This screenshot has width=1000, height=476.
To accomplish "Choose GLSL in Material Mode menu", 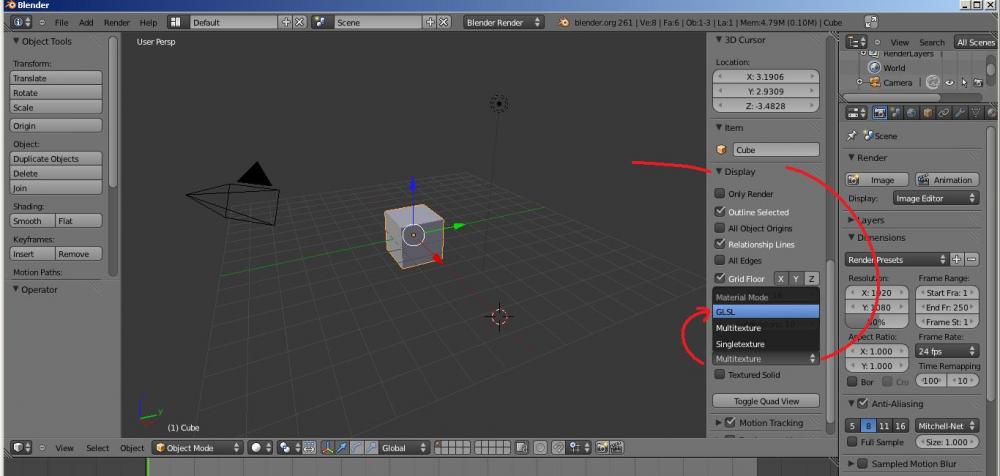I will (765, 312).
